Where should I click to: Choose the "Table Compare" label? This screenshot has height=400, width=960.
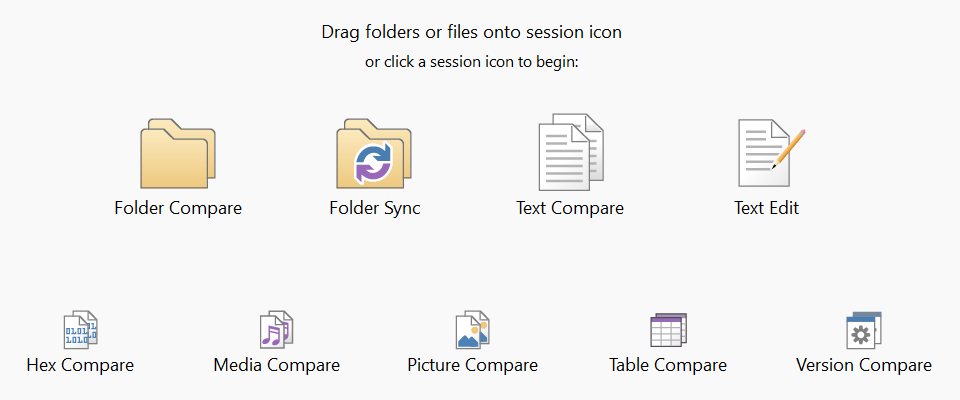click(668, 365)
